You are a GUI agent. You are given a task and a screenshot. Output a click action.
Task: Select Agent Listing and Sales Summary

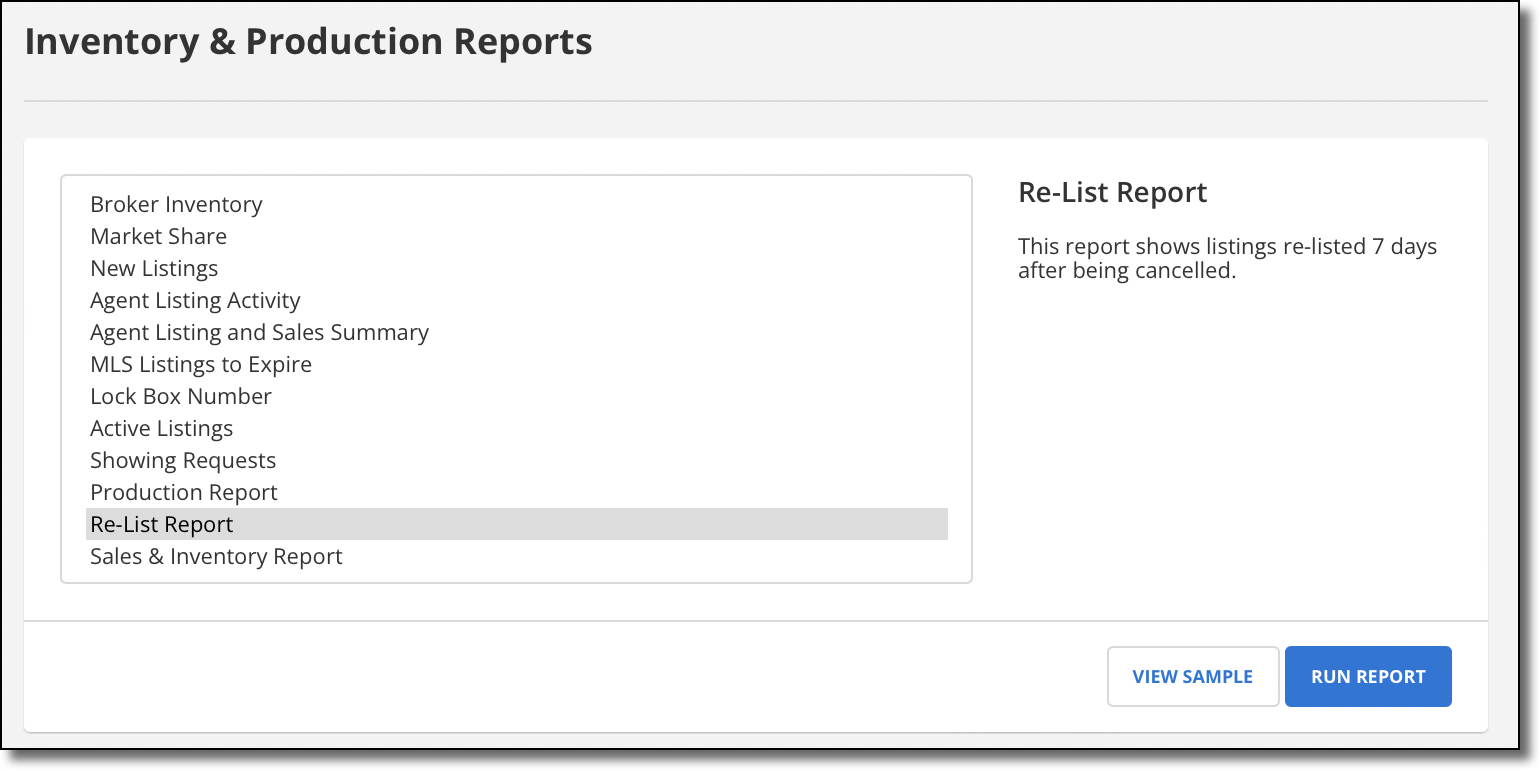click(x=517, y=332)
